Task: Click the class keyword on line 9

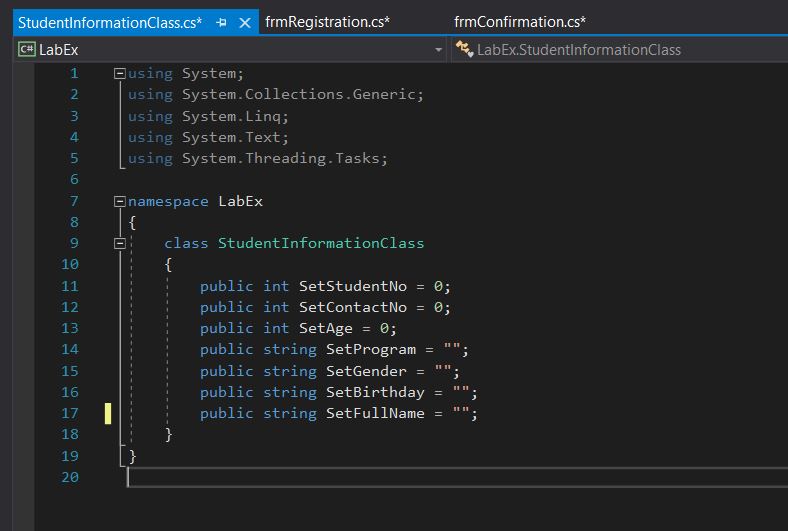Action: click(x=186, y=243)
